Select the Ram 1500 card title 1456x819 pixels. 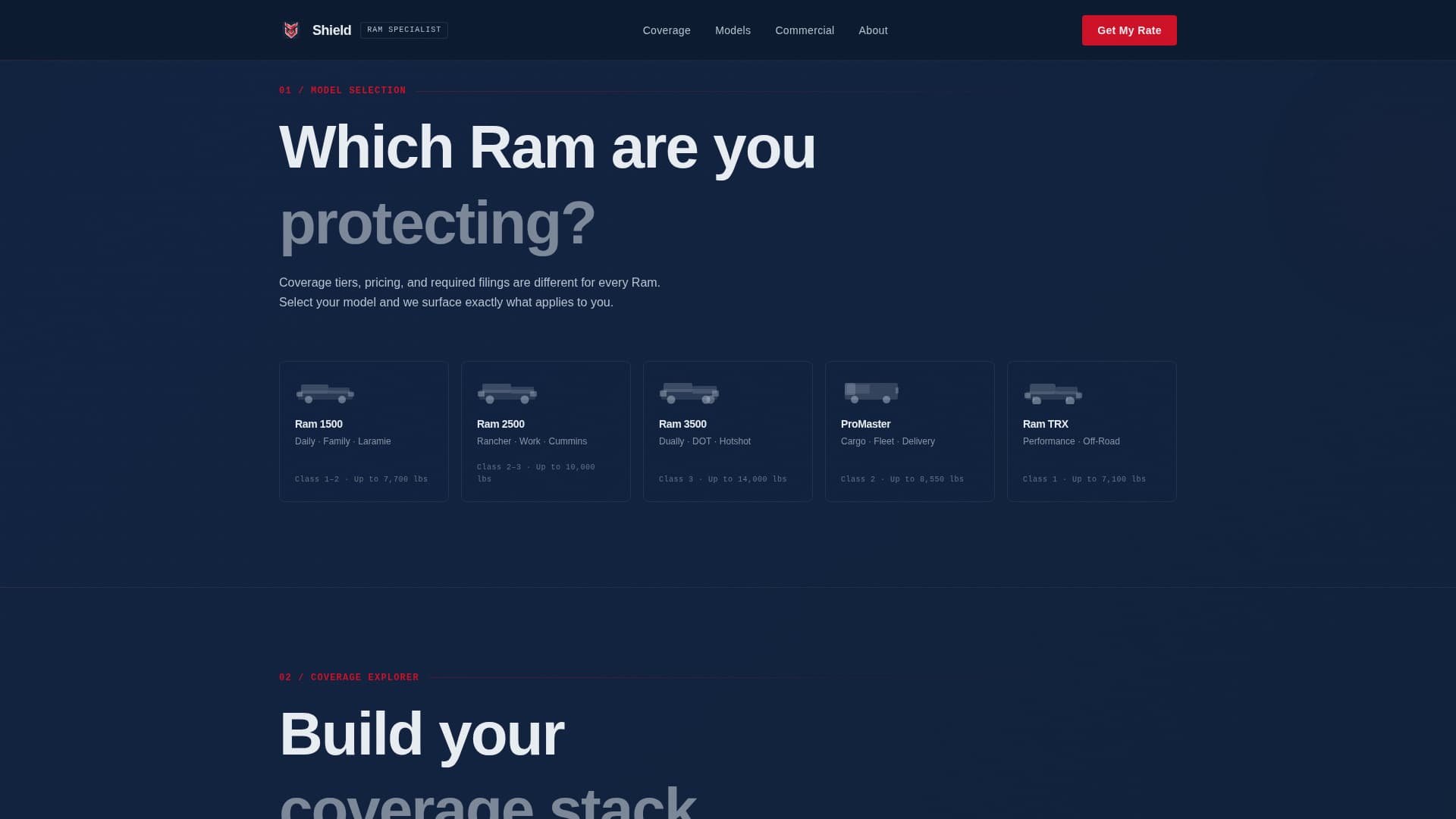click(318, 424)
